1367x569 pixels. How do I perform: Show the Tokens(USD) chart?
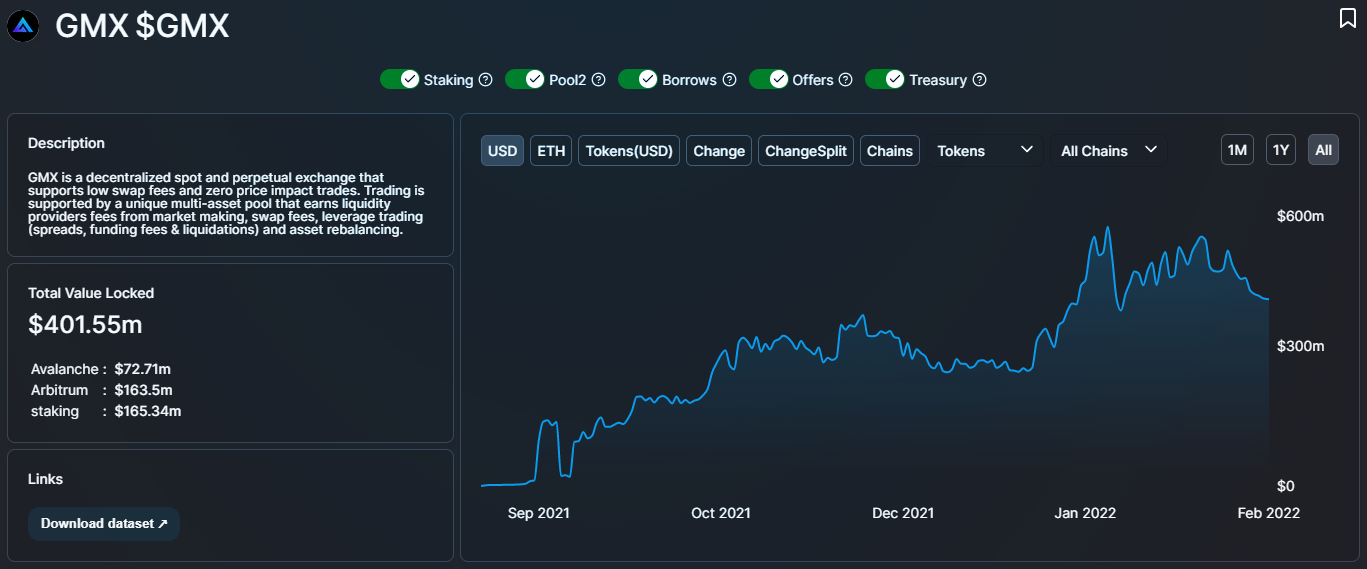[630, 151]
